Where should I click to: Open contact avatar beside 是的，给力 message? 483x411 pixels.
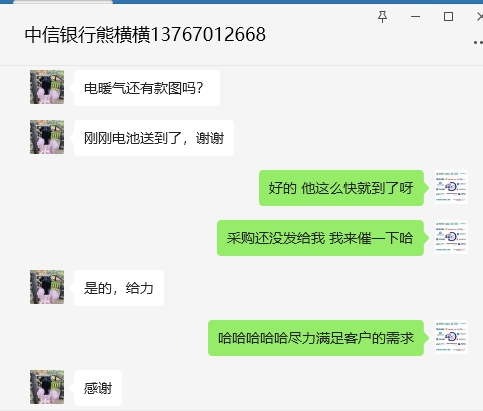click(47, 287)
